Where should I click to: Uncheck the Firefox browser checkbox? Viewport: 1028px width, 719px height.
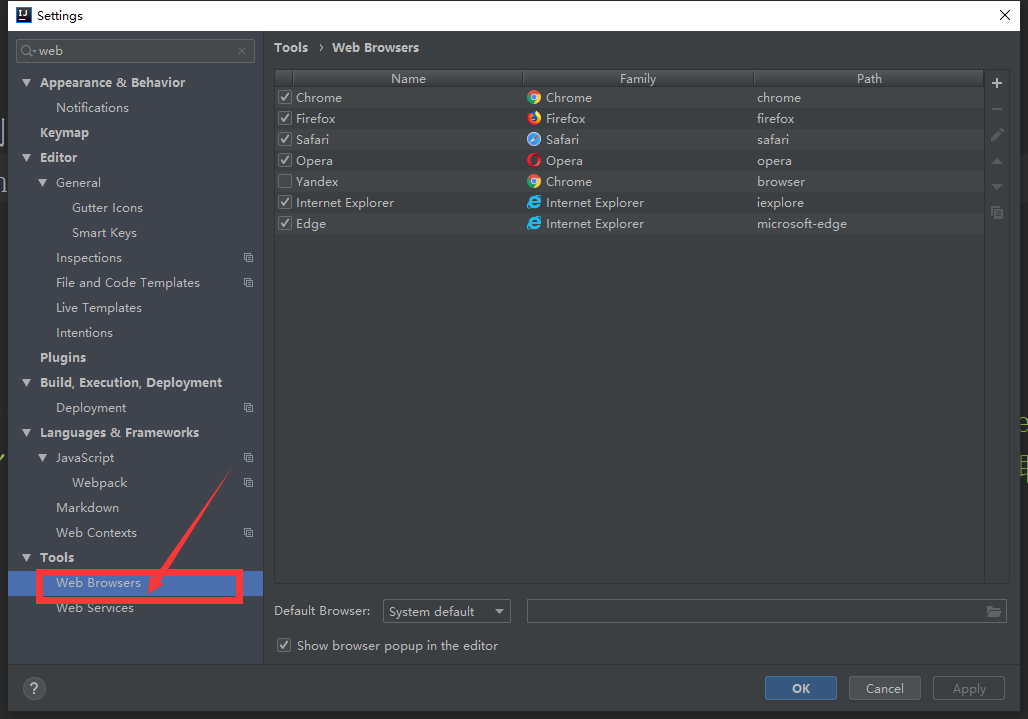(285, 119)
